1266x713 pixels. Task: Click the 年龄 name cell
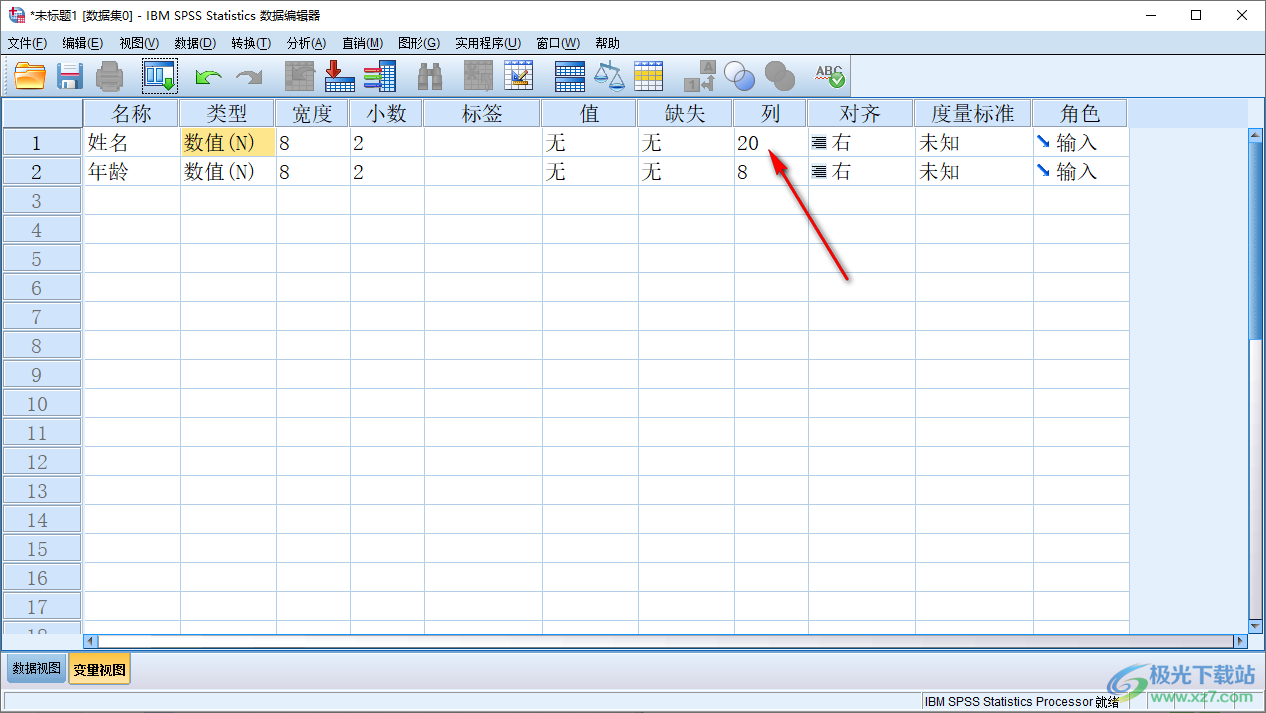coord(131,171)
